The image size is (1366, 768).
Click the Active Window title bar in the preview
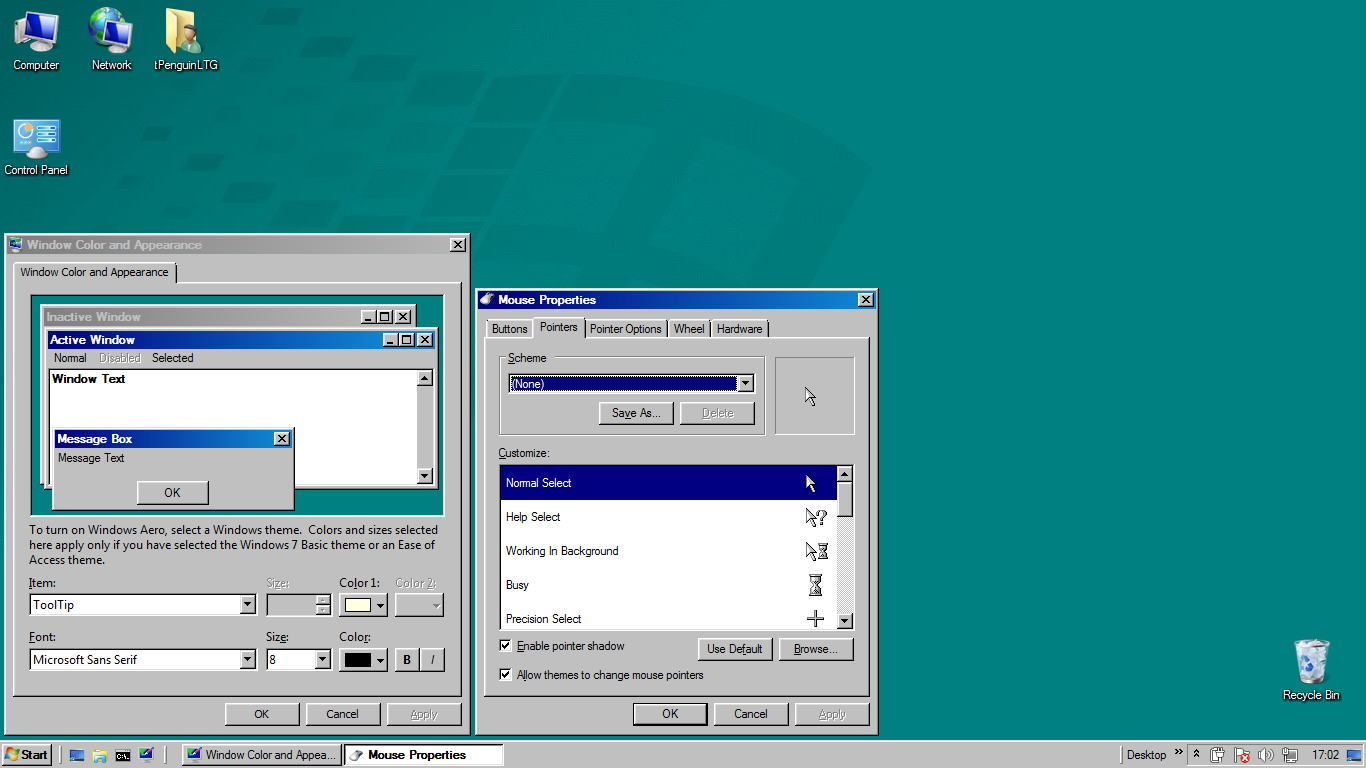pyautogui.click(x=242, y=340)
